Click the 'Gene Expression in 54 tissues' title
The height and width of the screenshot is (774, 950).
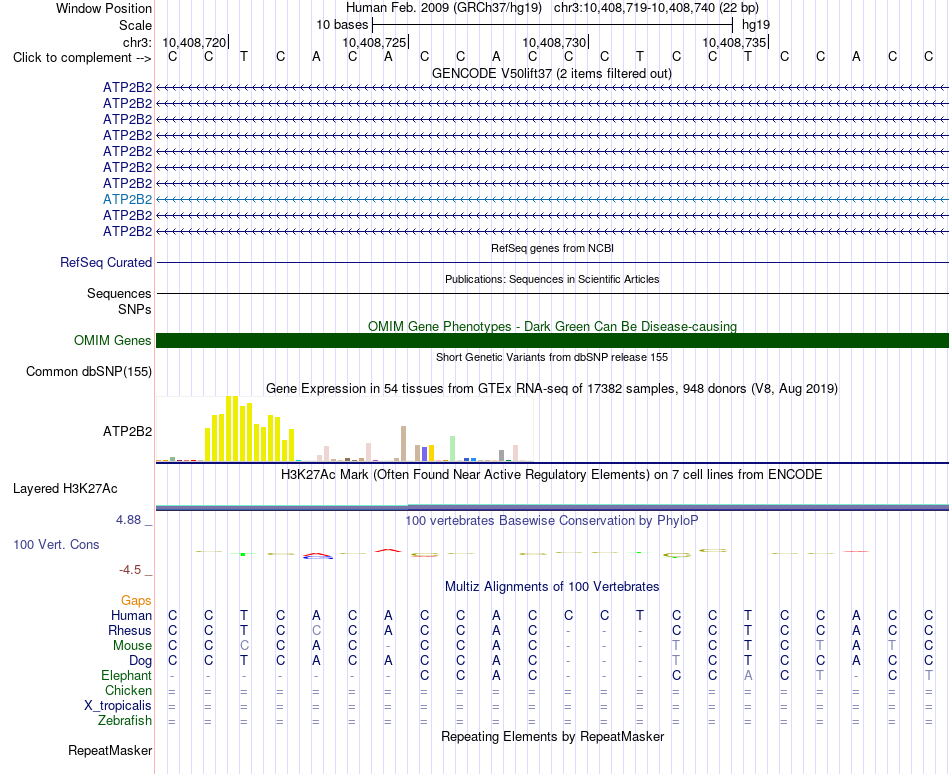[x=551, y=388]
